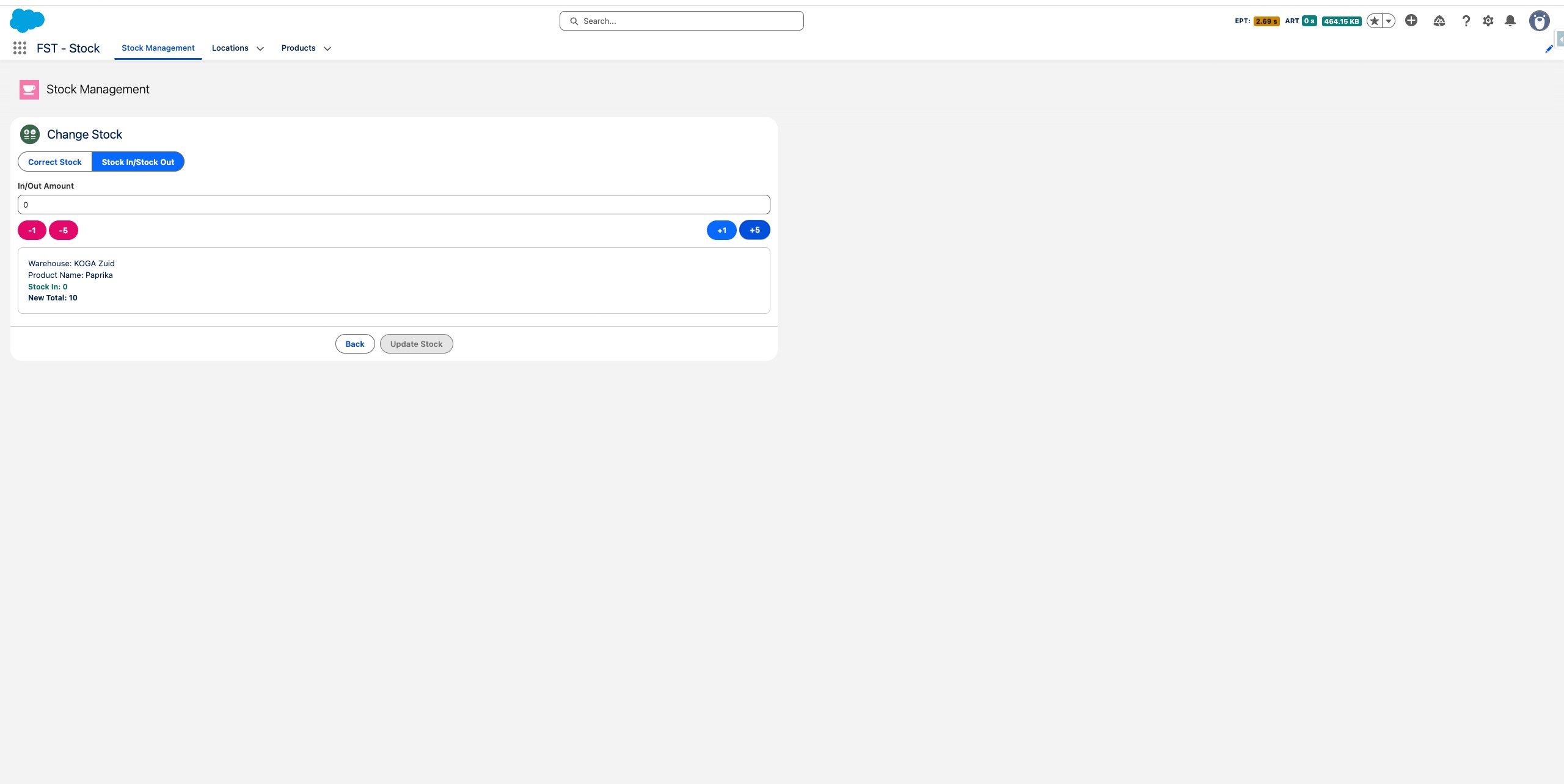Open the user profile avatar
Viewport: 1564px width, 784px height.
point(1539,21)
